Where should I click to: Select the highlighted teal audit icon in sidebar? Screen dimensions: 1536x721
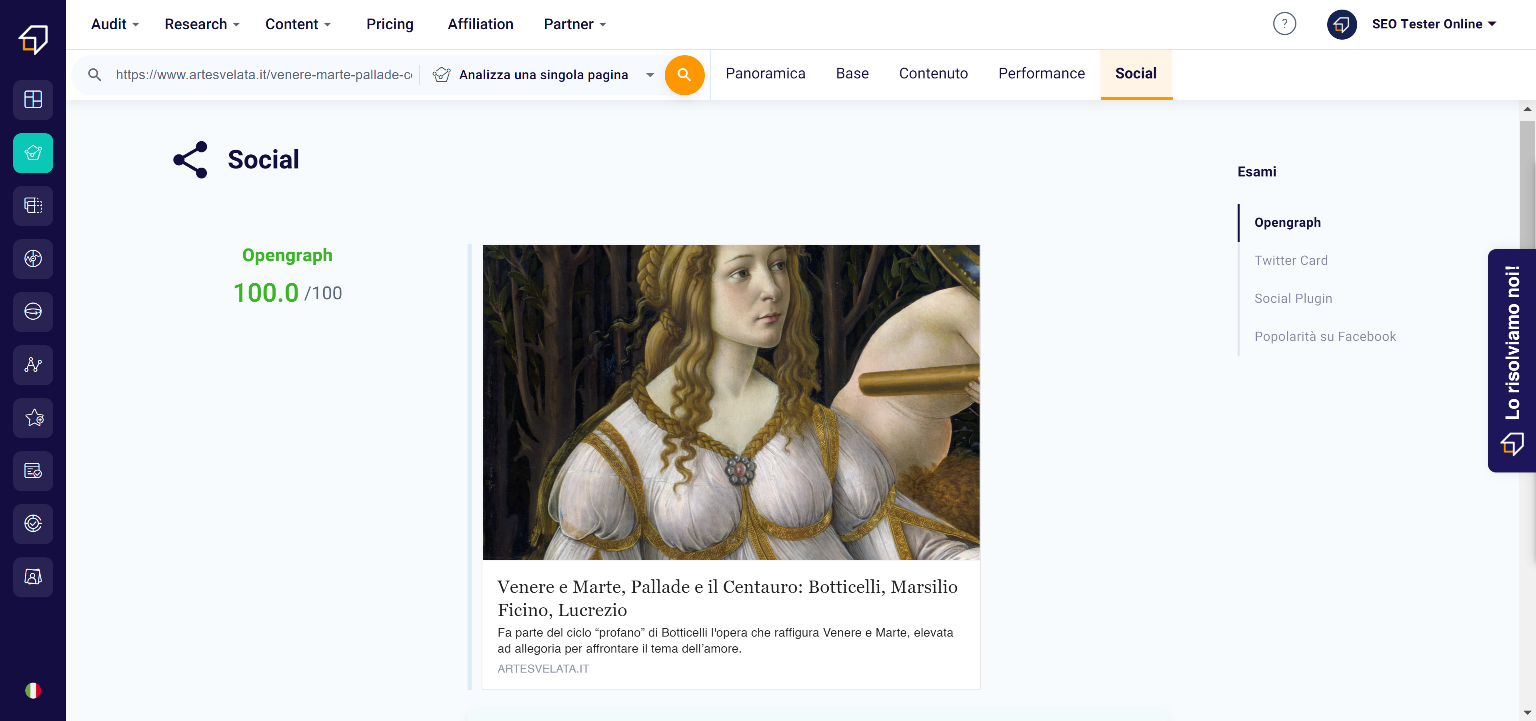(33, 153)
